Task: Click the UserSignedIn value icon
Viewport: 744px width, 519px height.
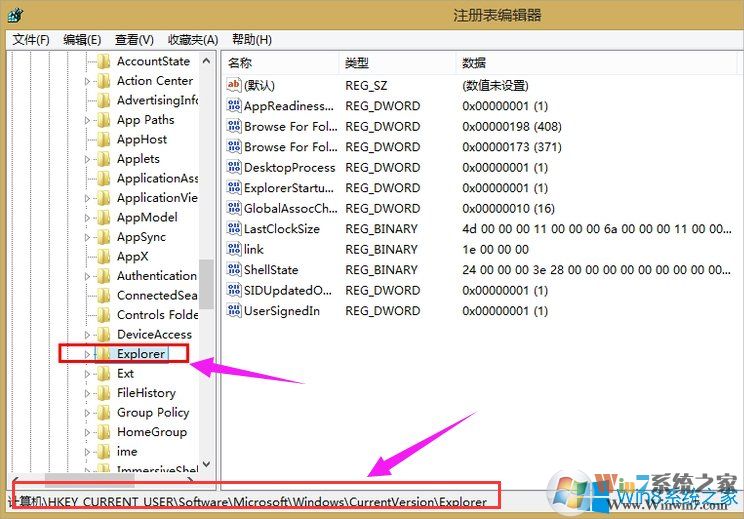Action: (234, 311)
